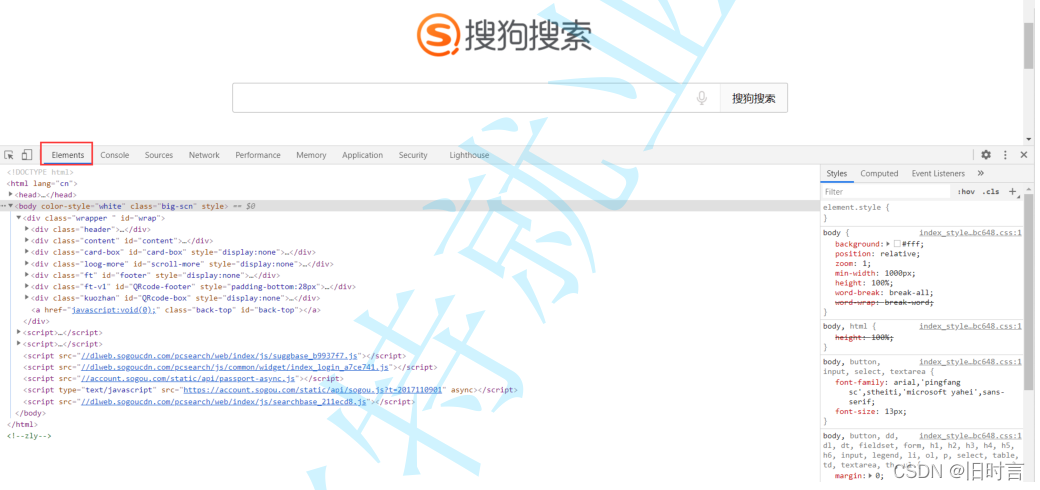Expand the QRcode-box div node
Image resolution: width=1040 pixels, height=490 pixels.
pos(27,298)
